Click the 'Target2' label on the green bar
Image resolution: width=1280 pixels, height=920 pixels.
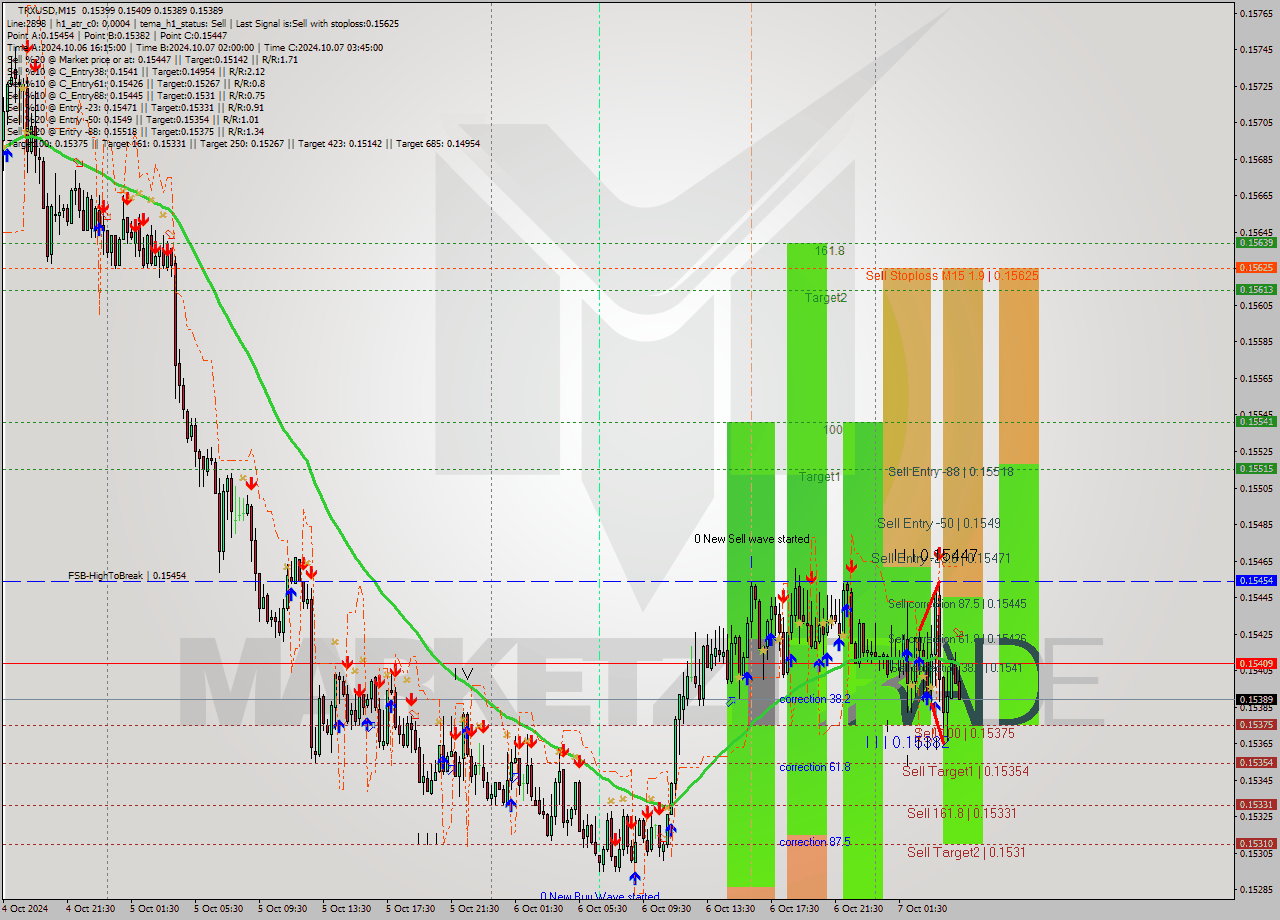[x=827, y=298]
